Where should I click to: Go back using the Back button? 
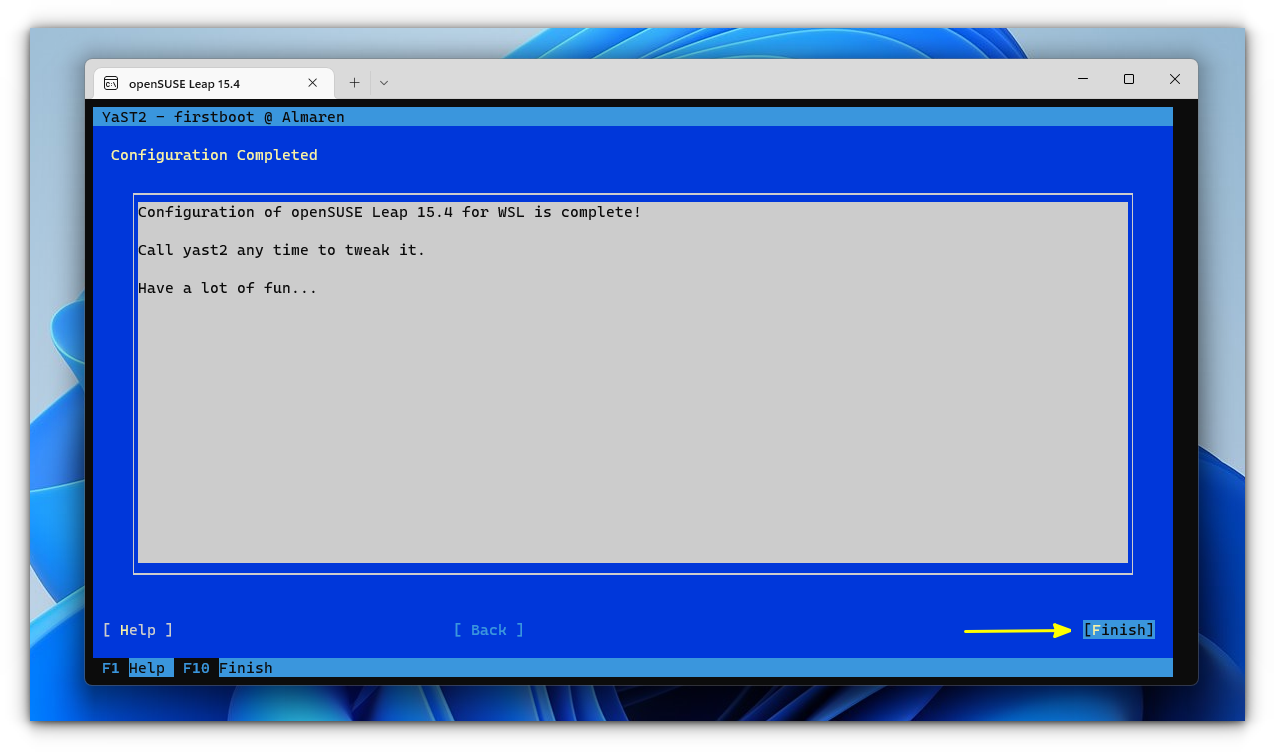(488, 630)
